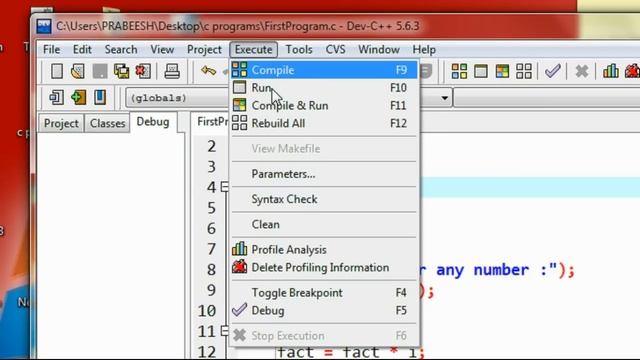
Task: Click line number 10 in the gutter
Action: pos(207,311)
